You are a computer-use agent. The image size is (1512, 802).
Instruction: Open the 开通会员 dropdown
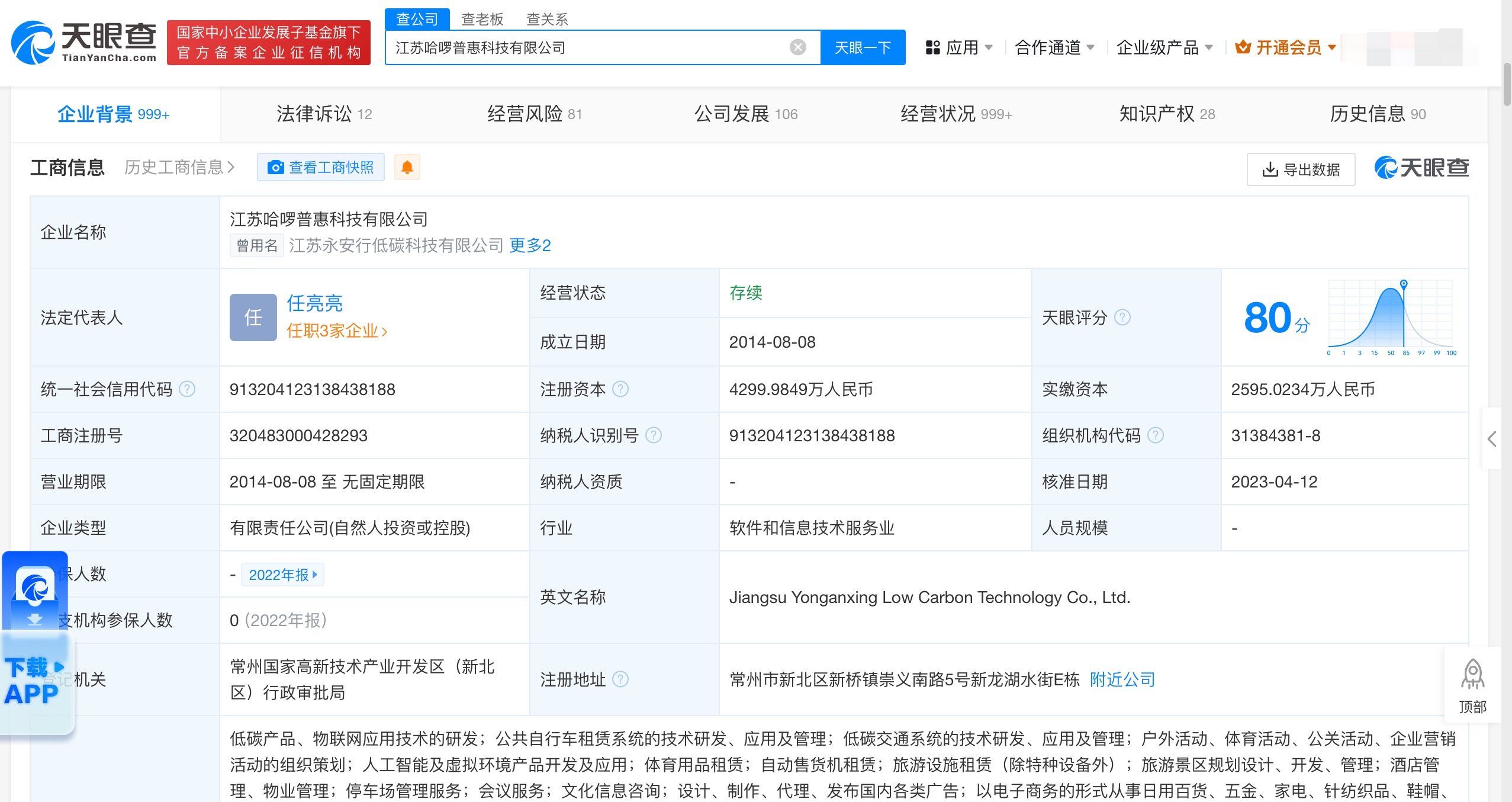click(x=1285, y=47)
